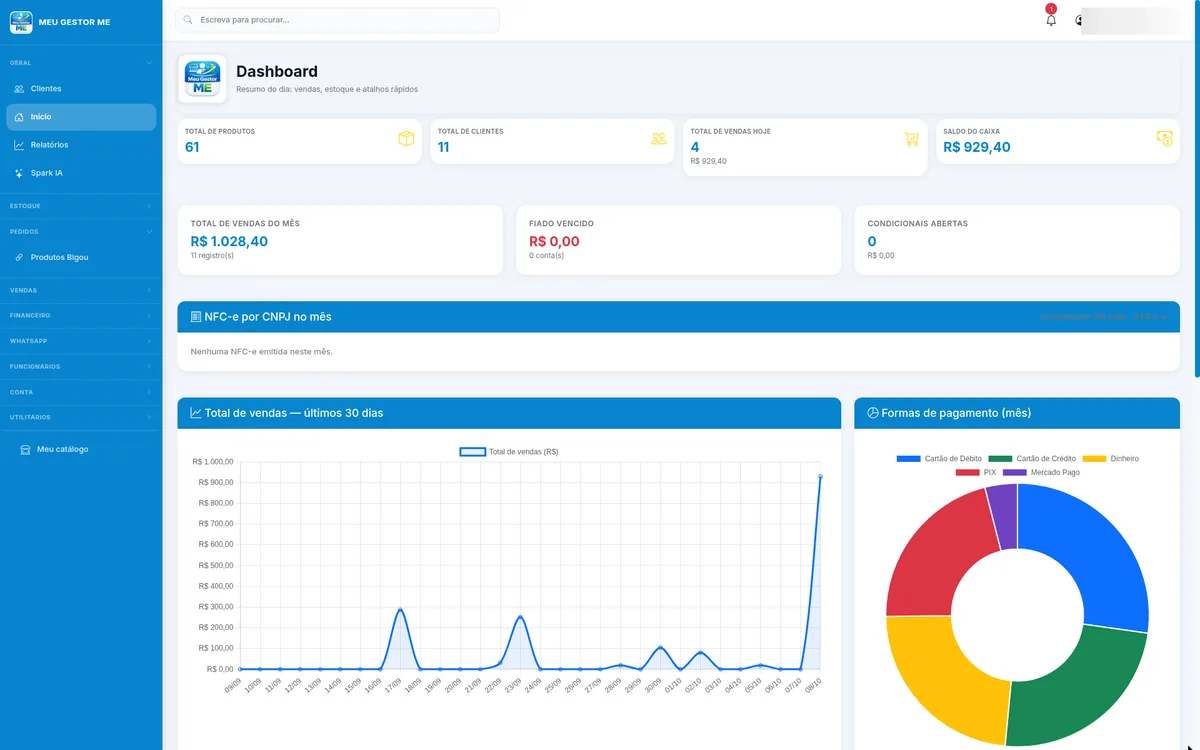
Task: Click the Meu Gestor ME sidebar logo
Action: (21, 21)
